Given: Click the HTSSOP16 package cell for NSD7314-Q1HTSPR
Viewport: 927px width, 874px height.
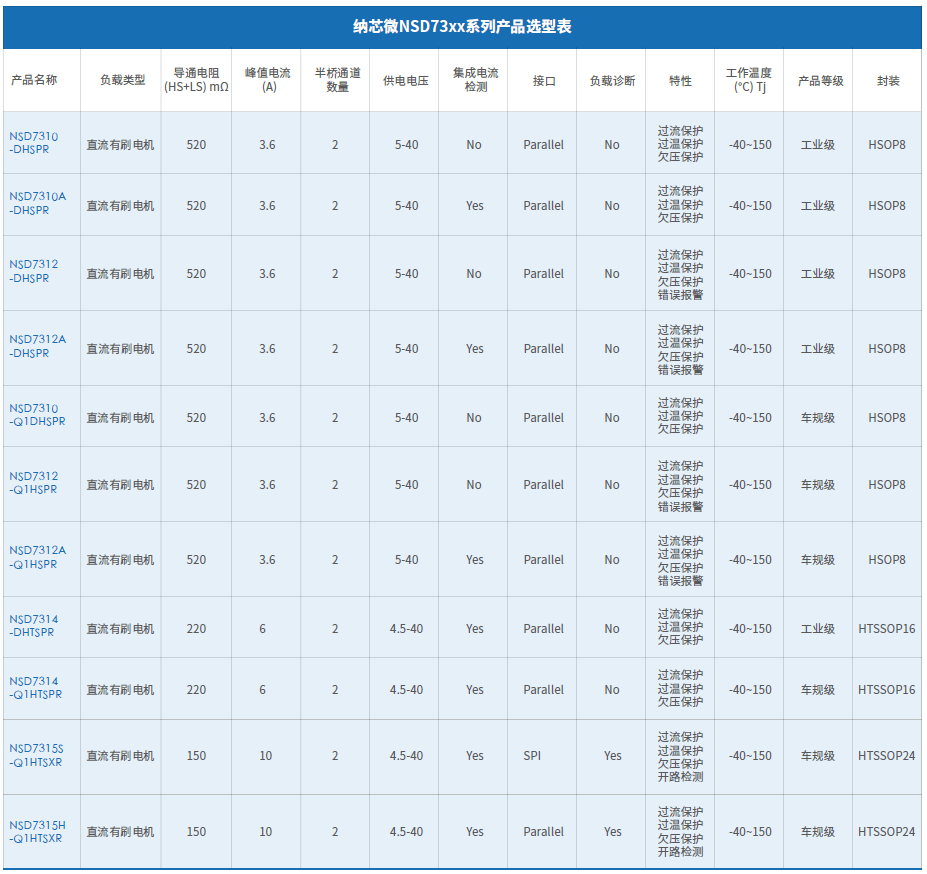Looking at the screenshot, I should pyautogui.click(x=887, y=690).
